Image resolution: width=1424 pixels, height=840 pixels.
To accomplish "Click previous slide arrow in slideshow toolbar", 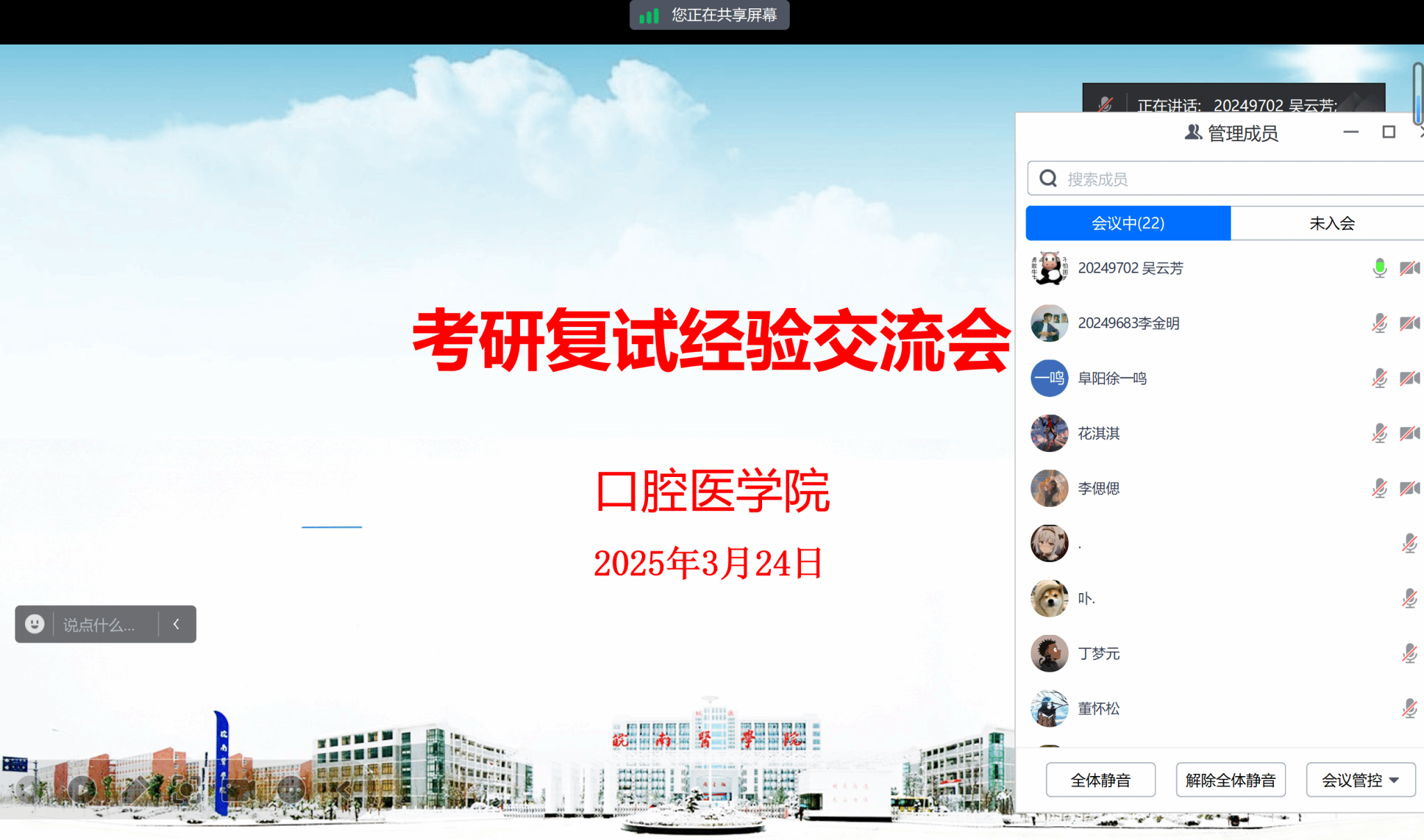I will point(27,789).
